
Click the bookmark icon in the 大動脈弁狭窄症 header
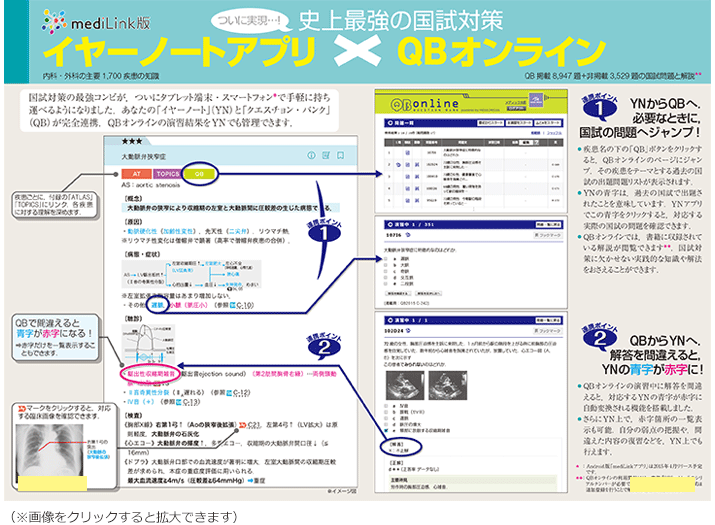click(x=341, y=156)
